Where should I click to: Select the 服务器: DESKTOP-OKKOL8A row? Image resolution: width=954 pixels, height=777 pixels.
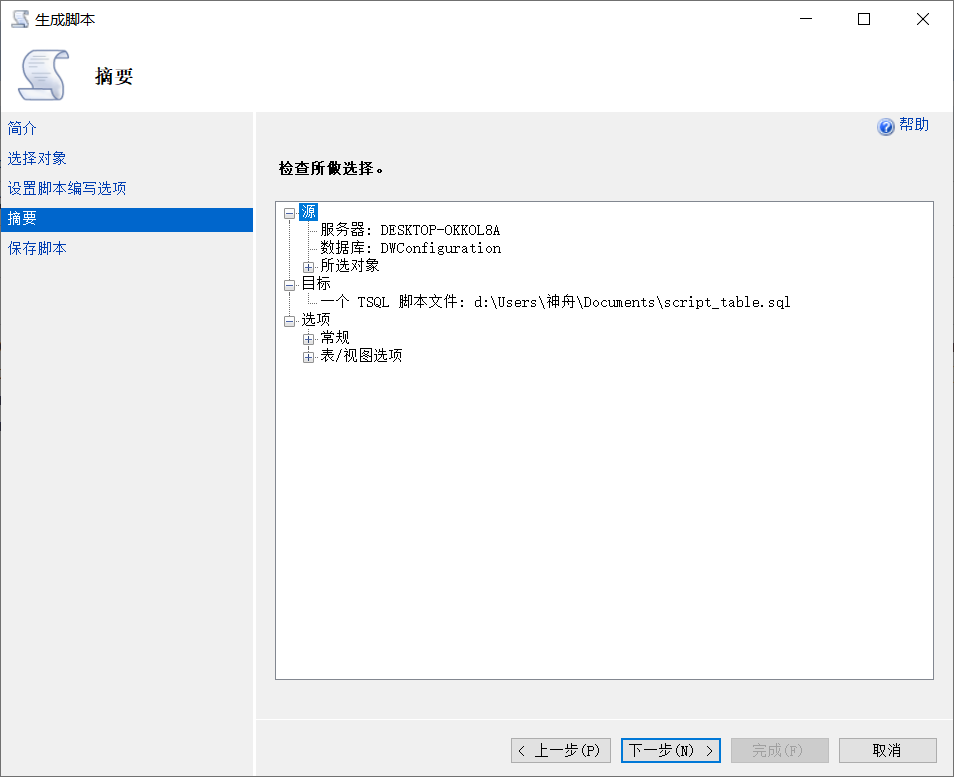(x=410, y=229)
